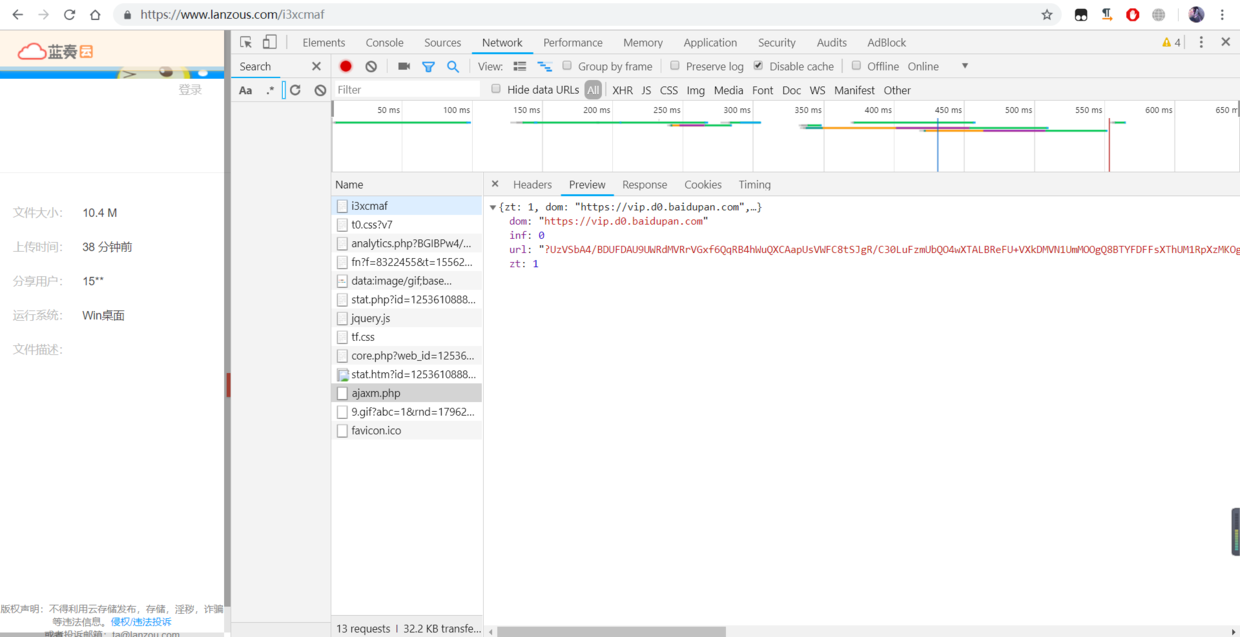Click the red Opera-style extension icon
1240x637 pixels.
pos(1133,15)
